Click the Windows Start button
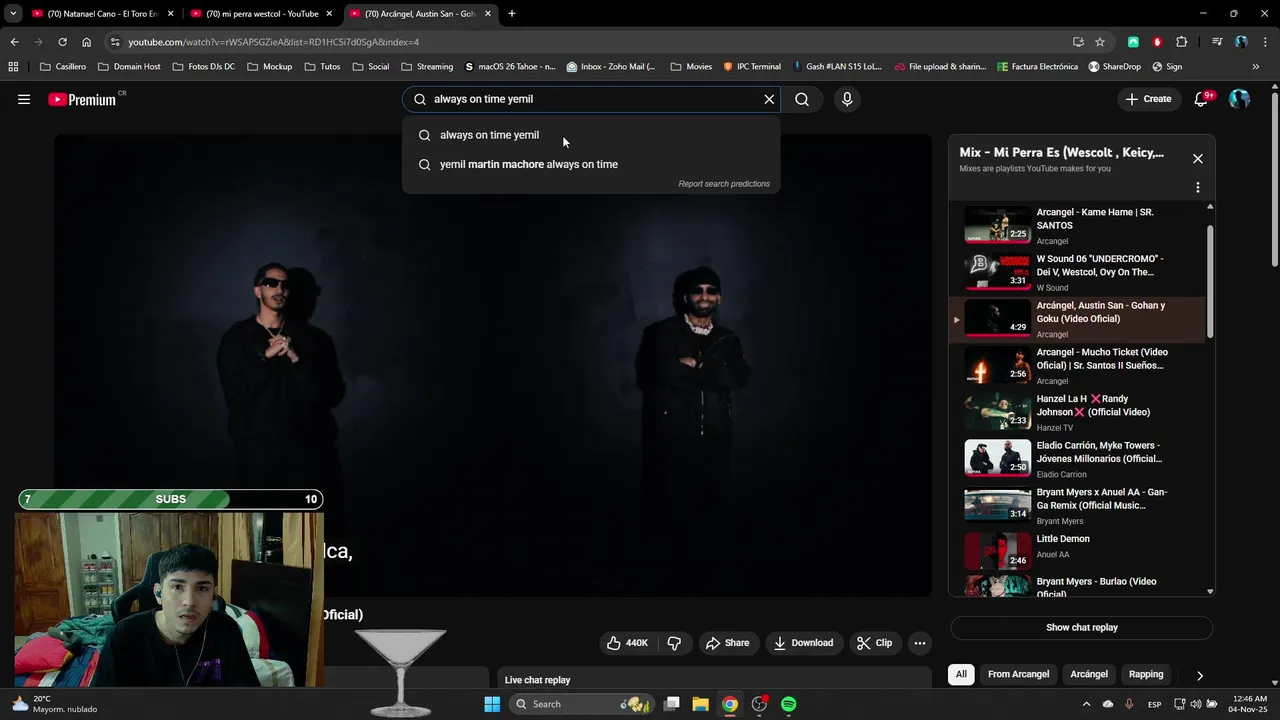Screen dimensions: 1280x720 pyautogui.click(x=492, y=704)
